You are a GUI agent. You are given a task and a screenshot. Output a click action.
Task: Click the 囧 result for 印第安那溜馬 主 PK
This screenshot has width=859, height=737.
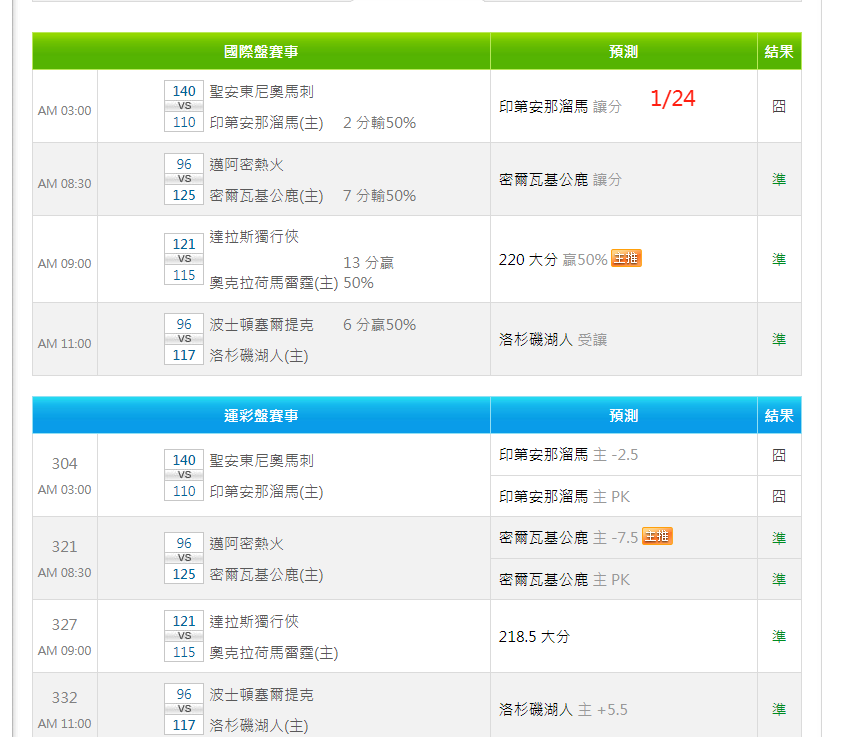(x=778, y=496)
